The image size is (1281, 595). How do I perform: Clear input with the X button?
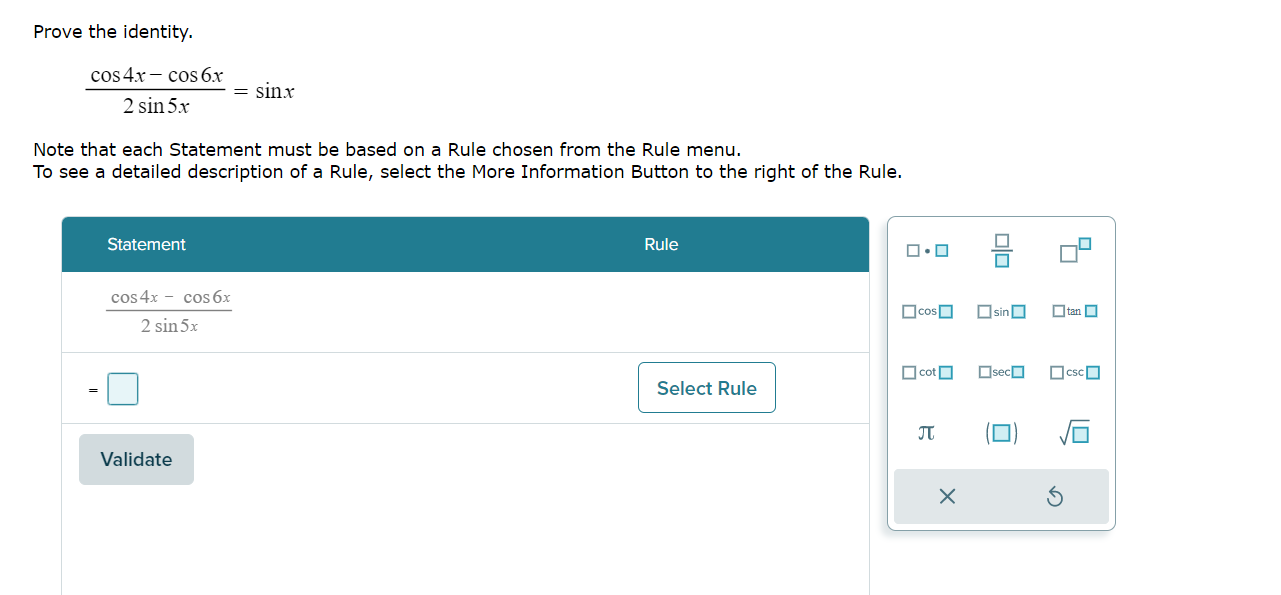click(x=948, y=496)
